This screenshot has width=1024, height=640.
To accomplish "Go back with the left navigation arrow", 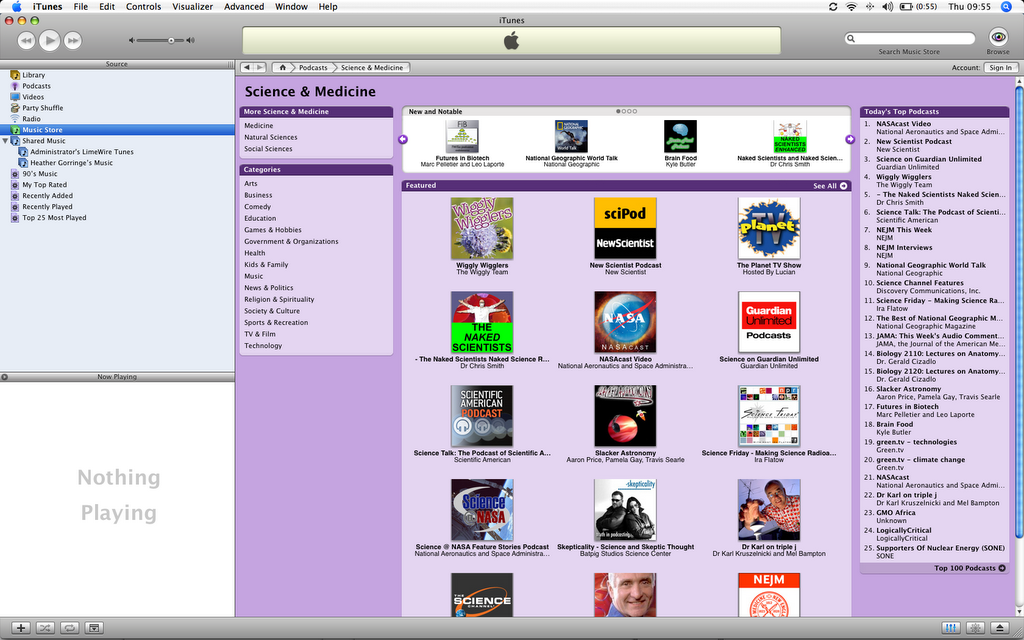I will [247, 67].
